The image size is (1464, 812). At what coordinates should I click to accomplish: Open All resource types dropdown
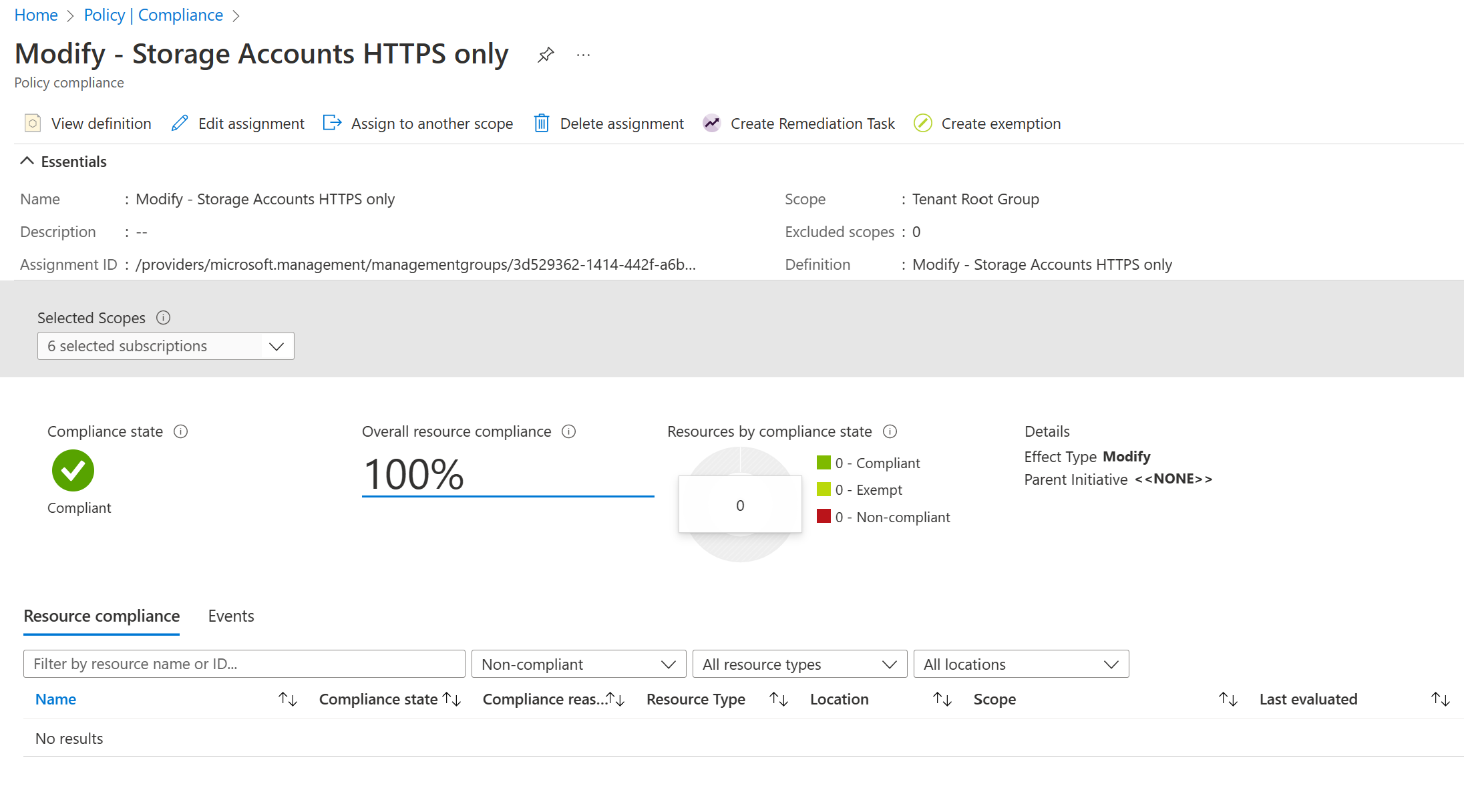799,664
